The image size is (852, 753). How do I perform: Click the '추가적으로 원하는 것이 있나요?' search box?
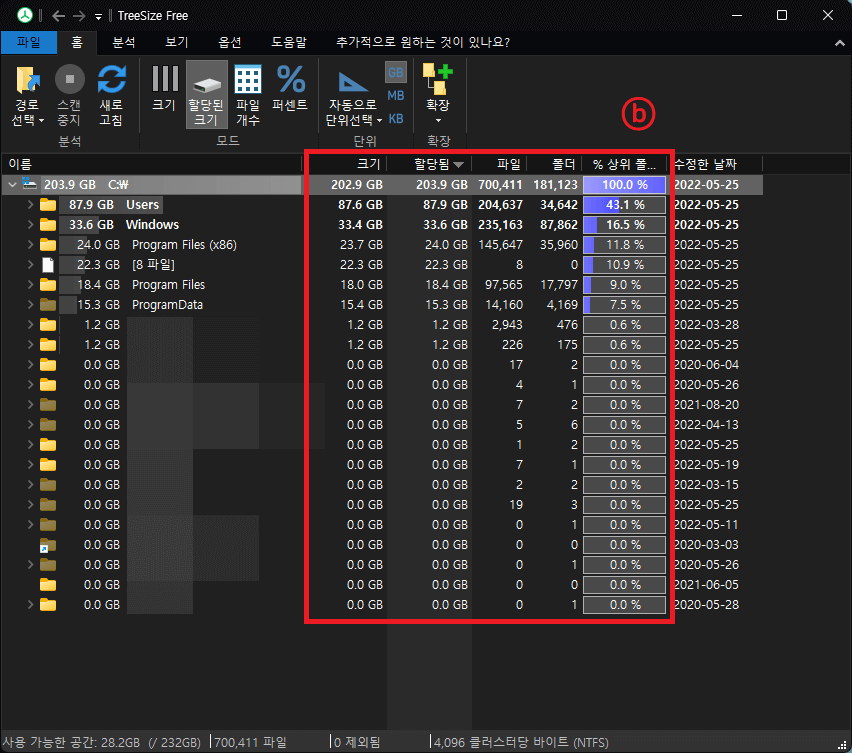pos(423,42)
